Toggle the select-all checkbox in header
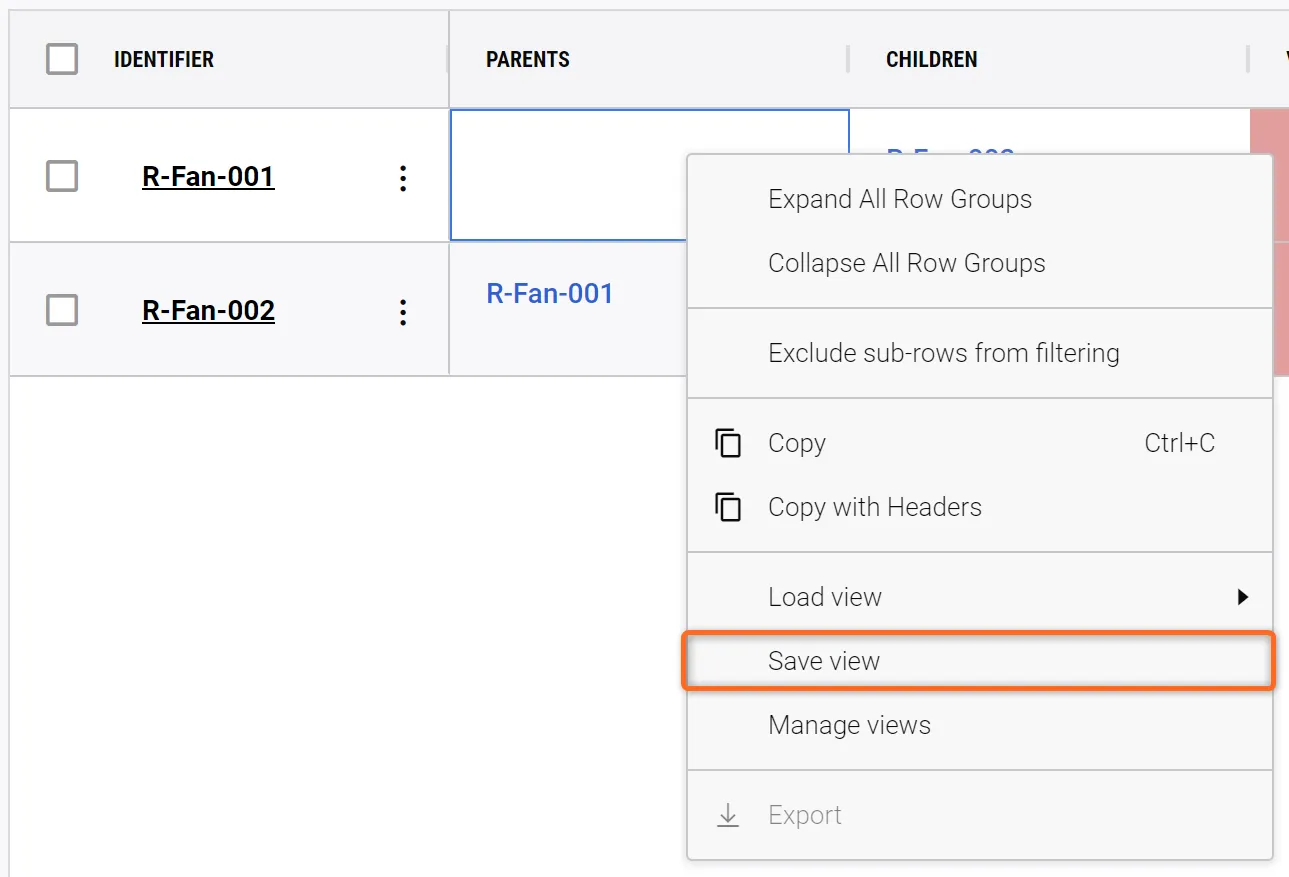 click(62, 60)
